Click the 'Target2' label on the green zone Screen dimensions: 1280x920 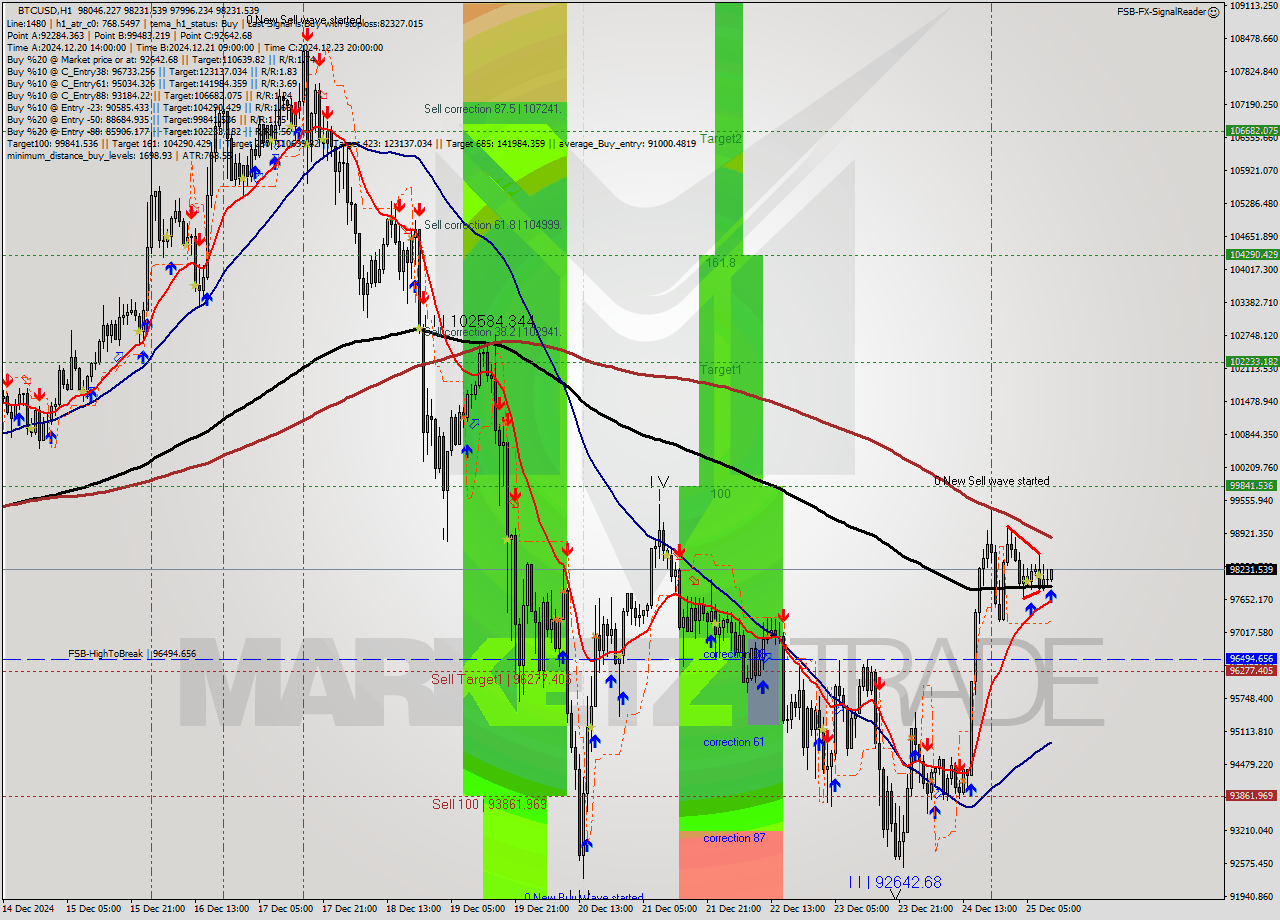pos(721,139)
